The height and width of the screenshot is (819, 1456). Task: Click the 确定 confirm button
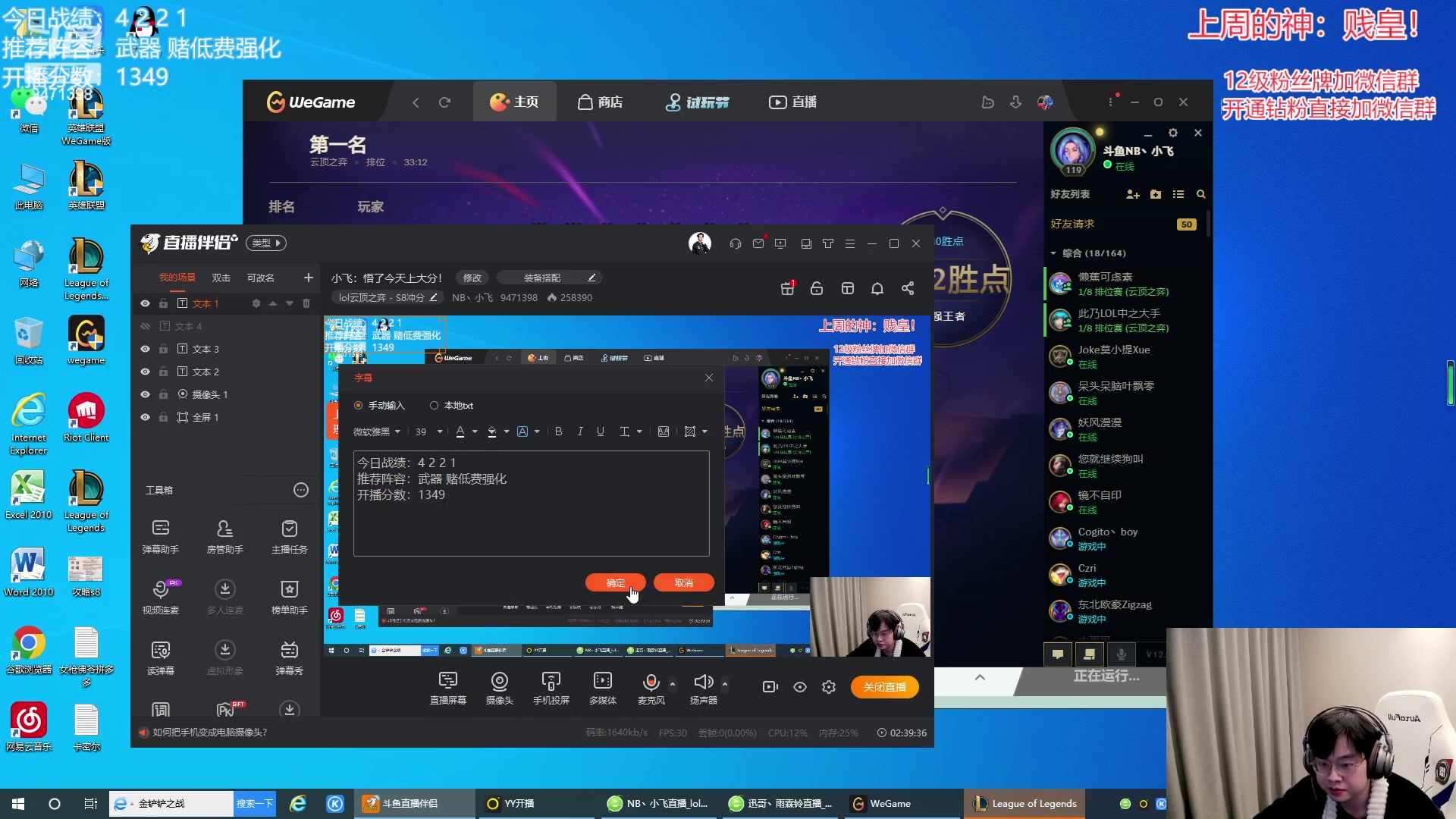point(615,582)
